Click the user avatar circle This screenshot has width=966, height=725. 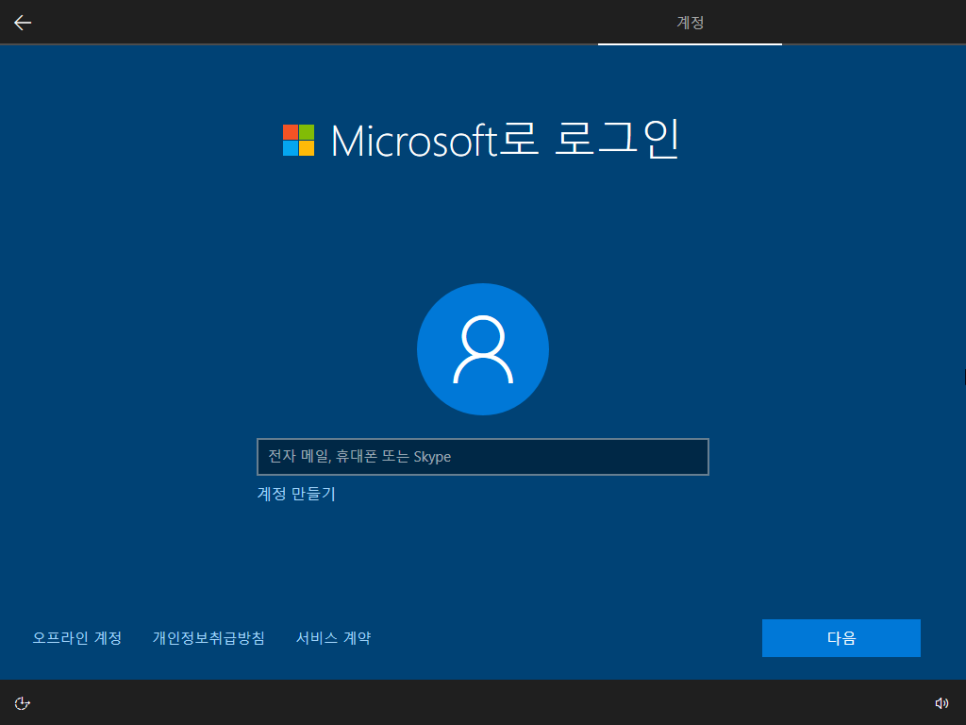point(483,349)
